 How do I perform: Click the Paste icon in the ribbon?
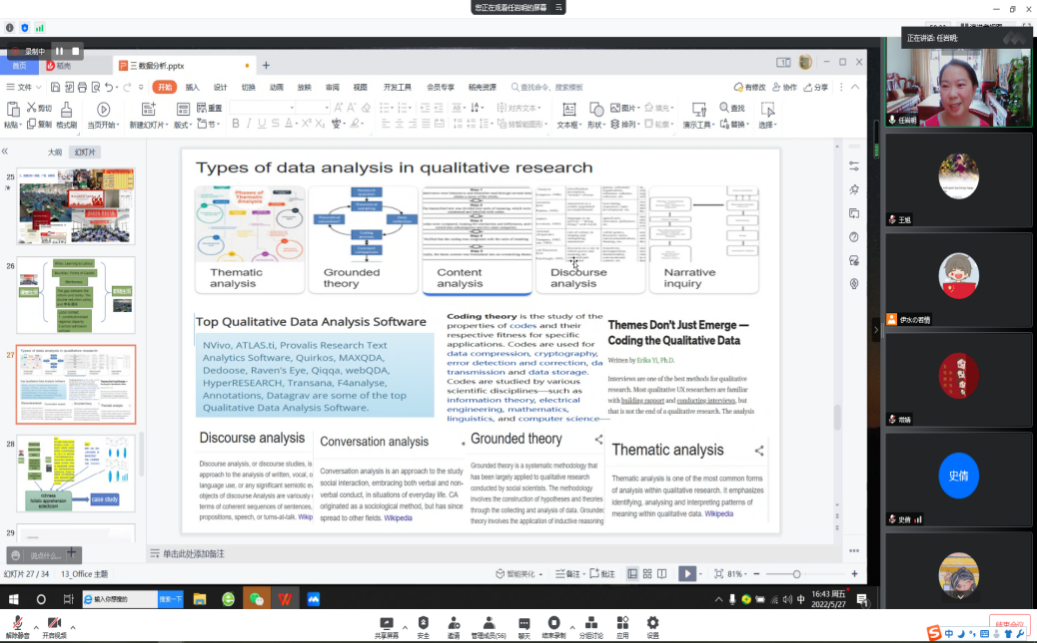(13, 109)
